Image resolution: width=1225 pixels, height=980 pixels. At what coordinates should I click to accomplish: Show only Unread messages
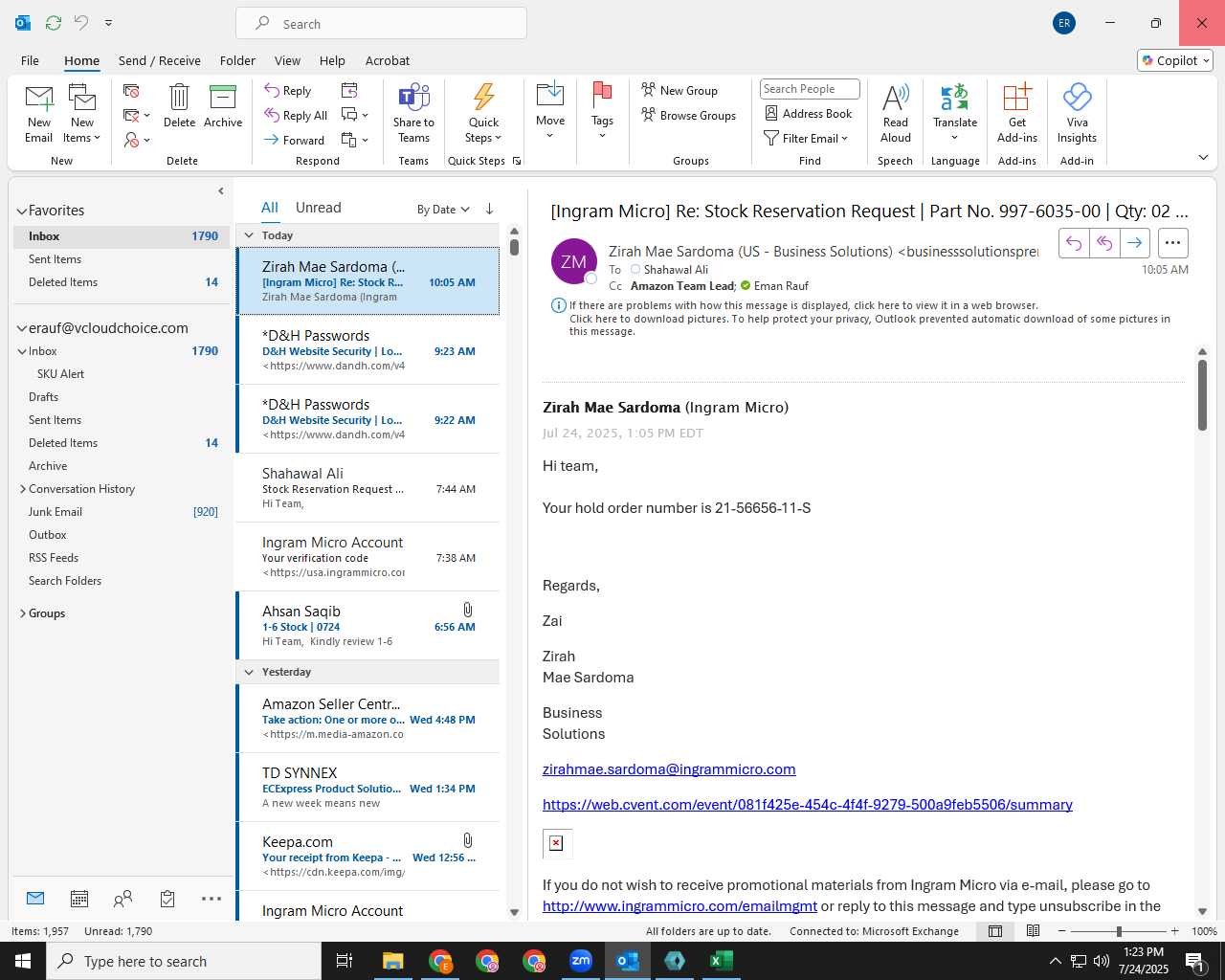[319, 208]
